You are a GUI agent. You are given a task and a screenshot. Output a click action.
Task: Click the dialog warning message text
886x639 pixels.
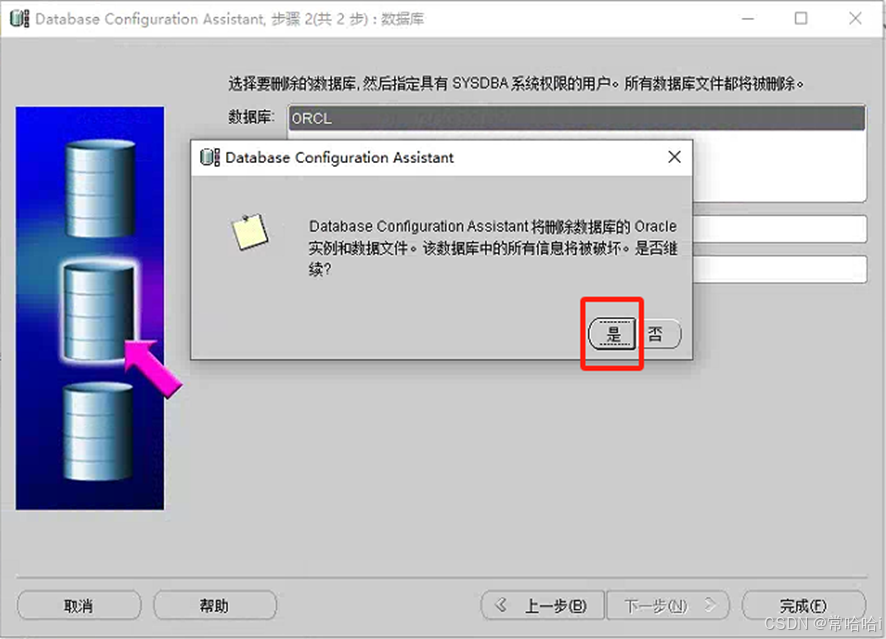493,248
